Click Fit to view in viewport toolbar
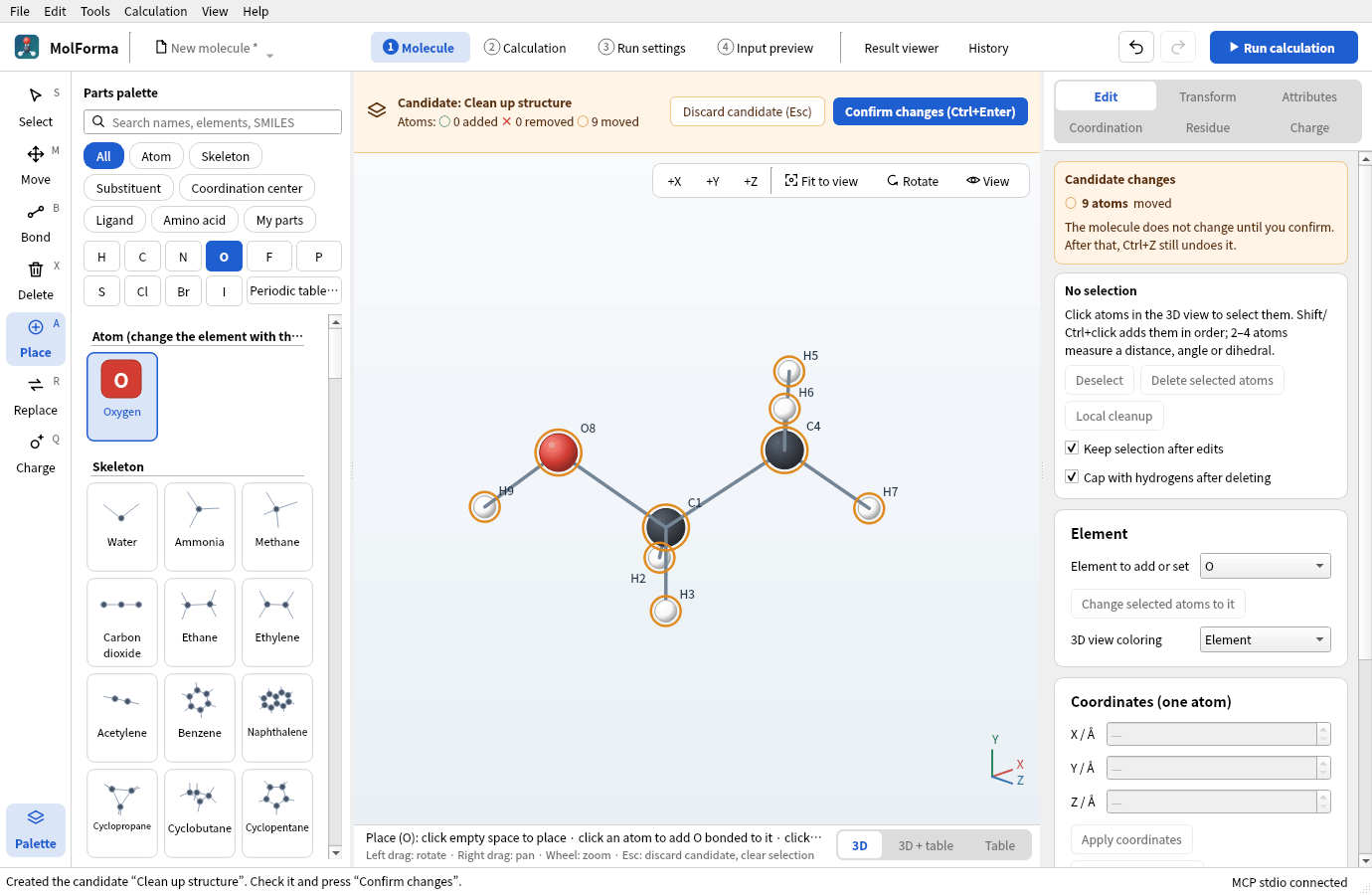This screenshot has height=895, width=1372. click(821, 181)
